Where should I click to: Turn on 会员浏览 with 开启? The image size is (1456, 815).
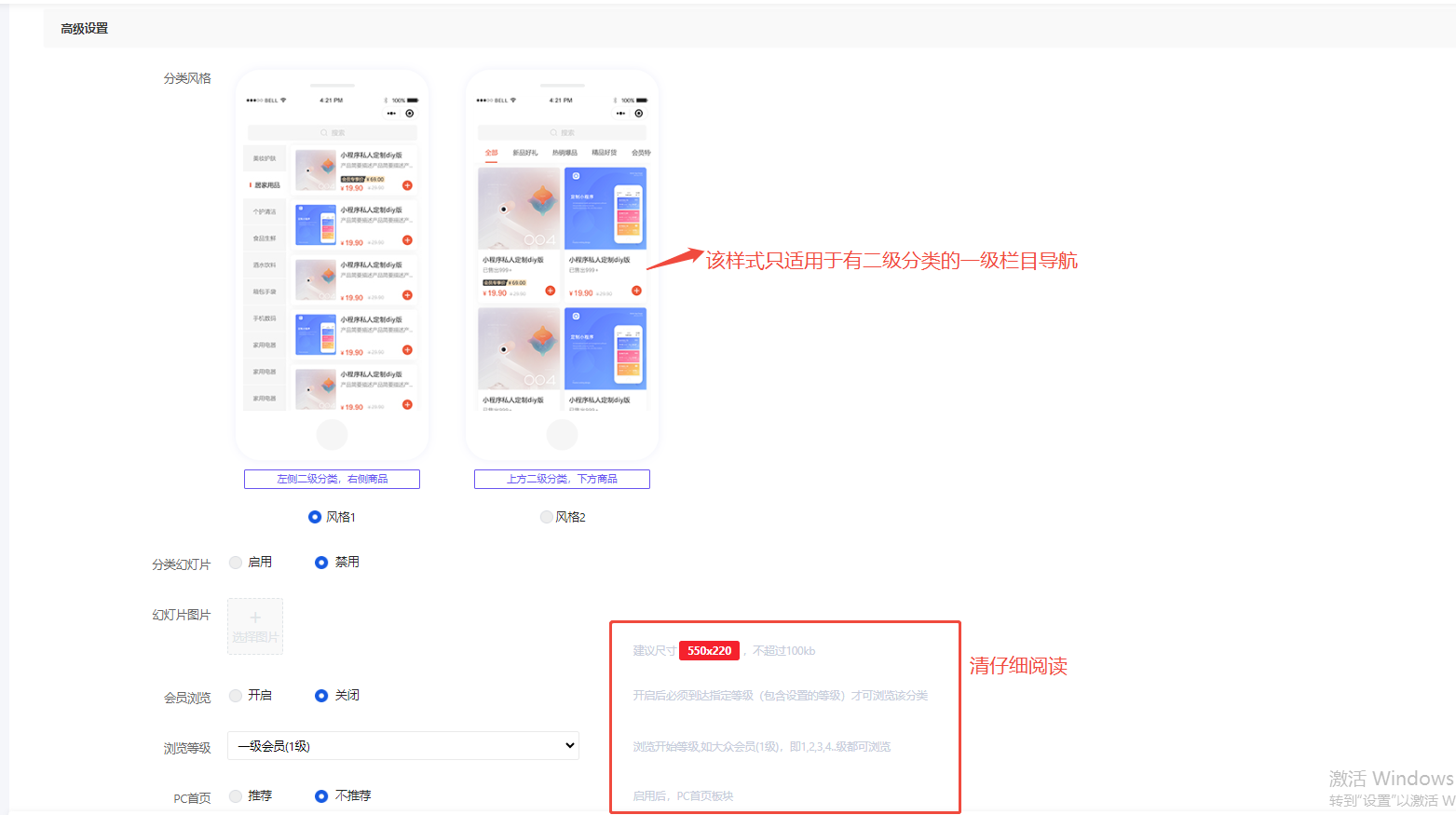point(236,696)
